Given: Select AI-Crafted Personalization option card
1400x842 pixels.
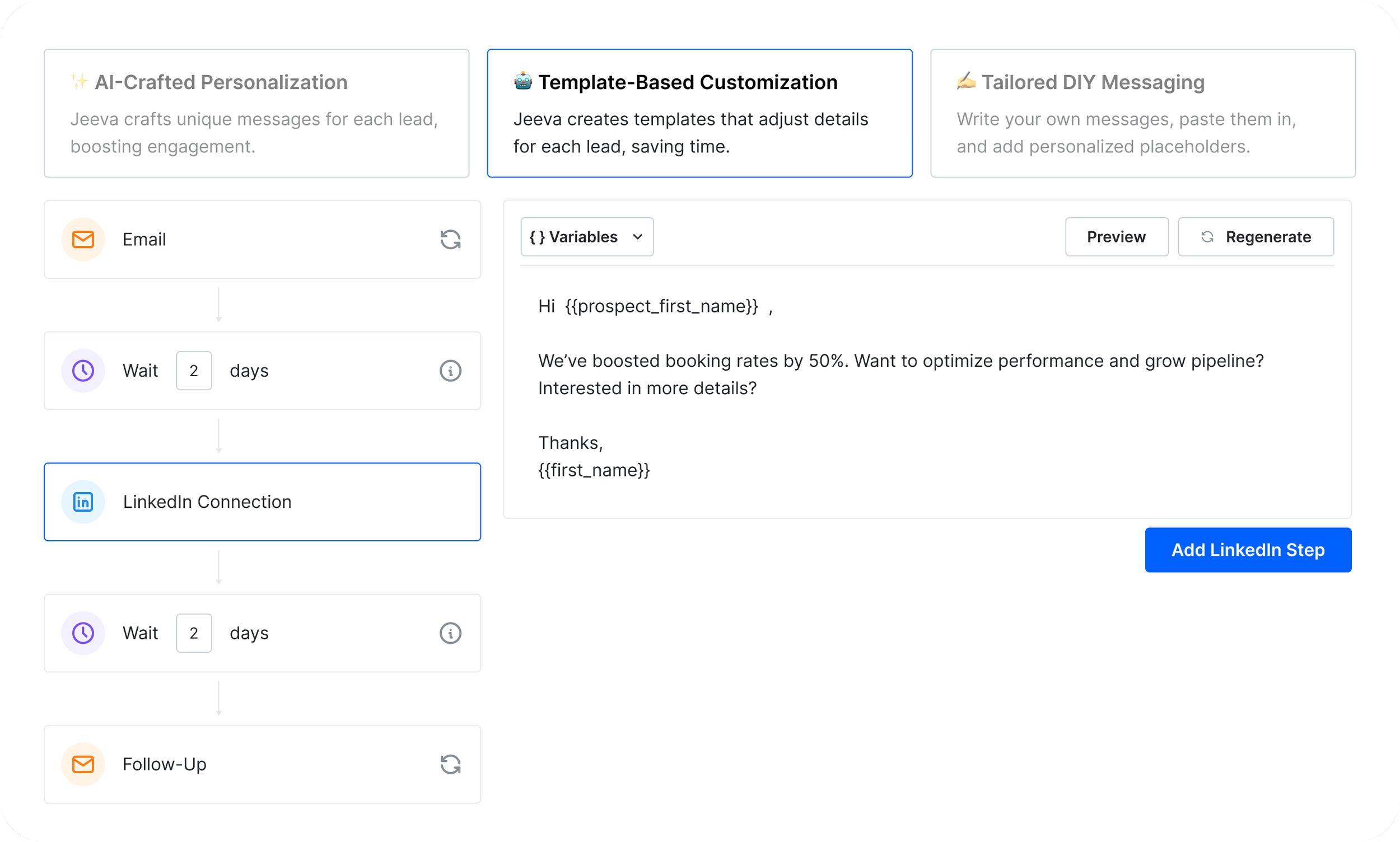Looking at the screenshot, I should click(x=256, y=113).
